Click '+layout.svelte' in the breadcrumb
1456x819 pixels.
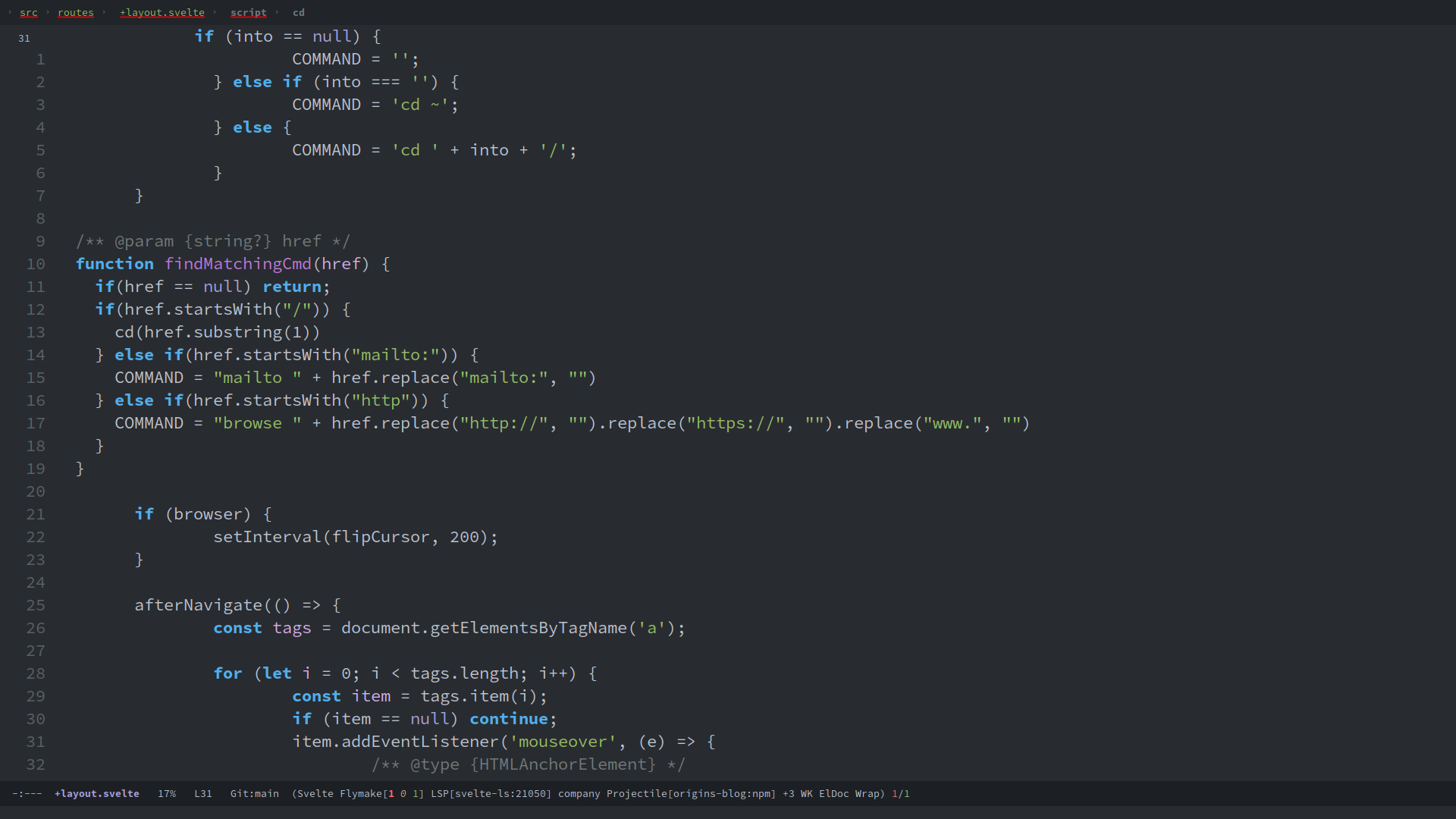(162, 12)
